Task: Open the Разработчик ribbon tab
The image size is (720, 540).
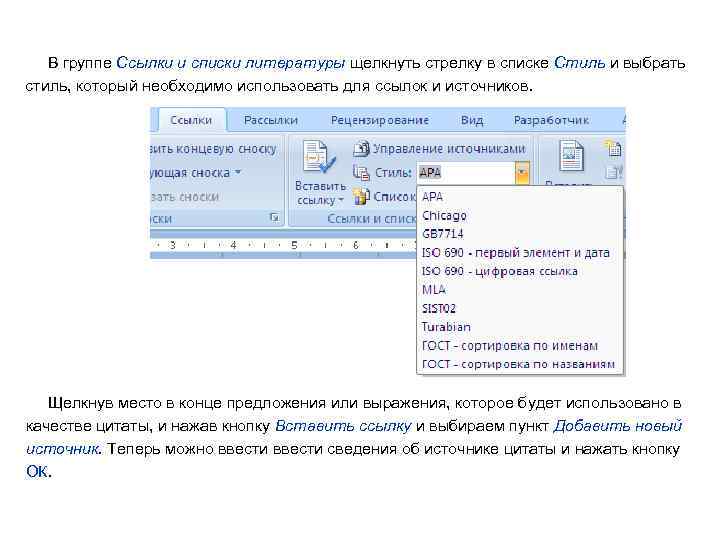Action: point(551,120)
